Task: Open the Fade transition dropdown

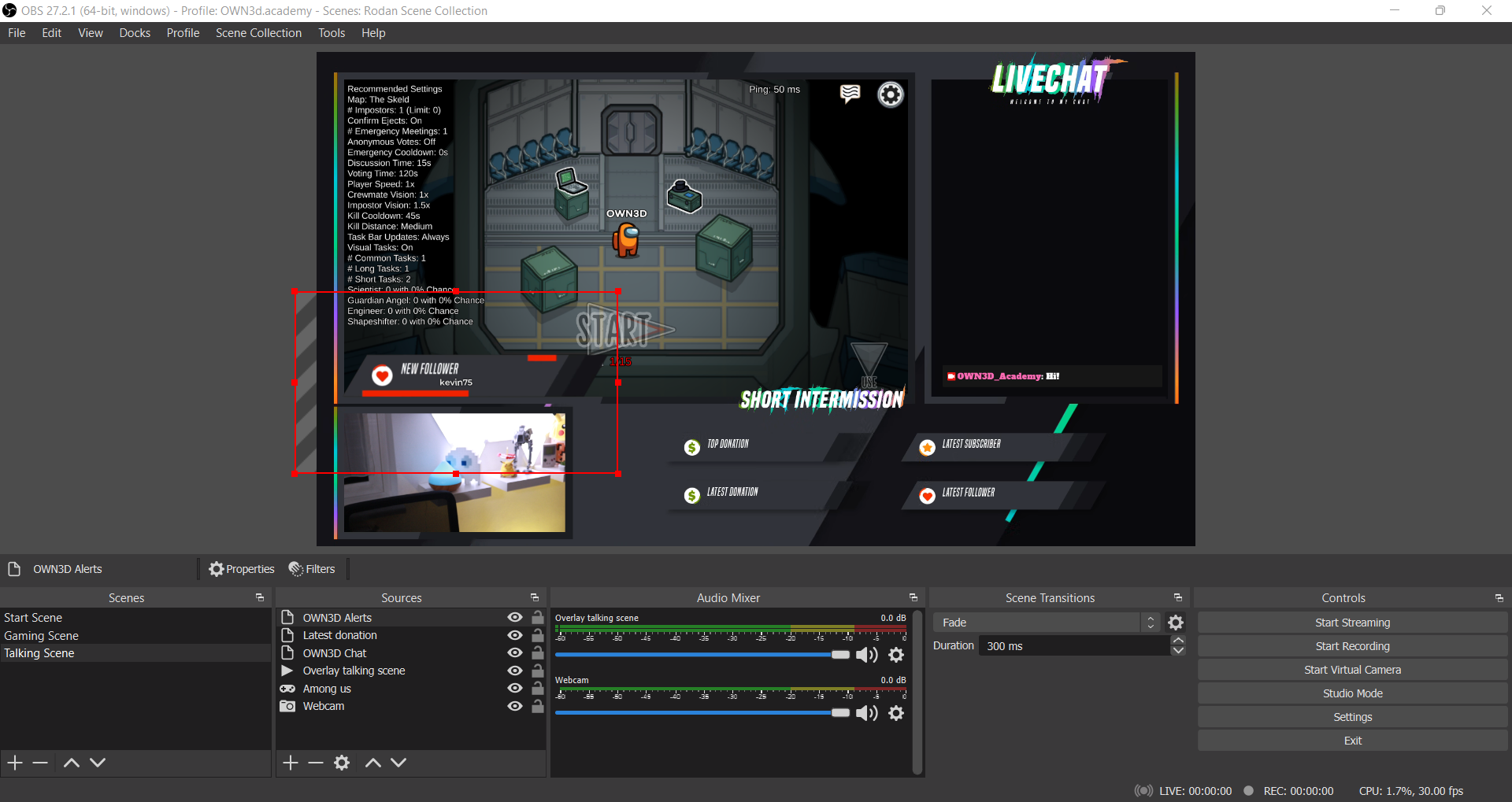Action: coord(1046,623)
